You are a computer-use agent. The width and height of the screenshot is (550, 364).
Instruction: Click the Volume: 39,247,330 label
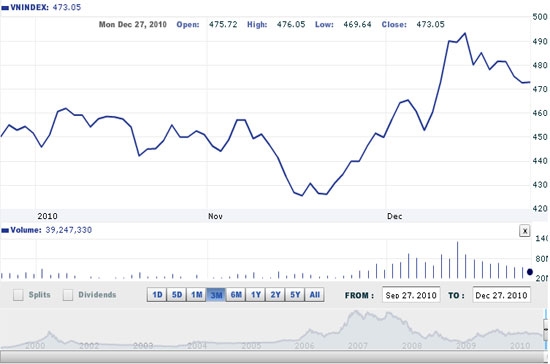click(51, 230)
